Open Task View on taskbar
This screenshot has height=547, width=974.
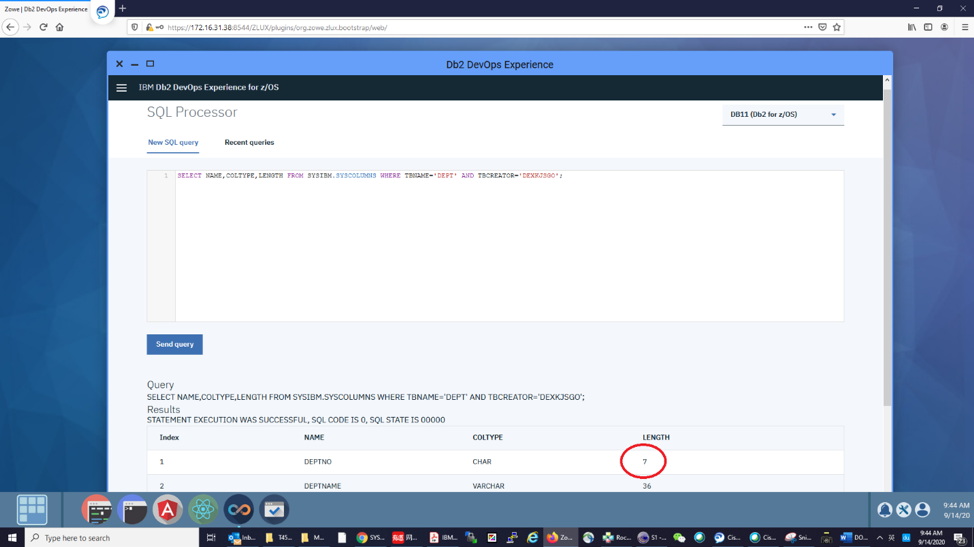[211, 538]
